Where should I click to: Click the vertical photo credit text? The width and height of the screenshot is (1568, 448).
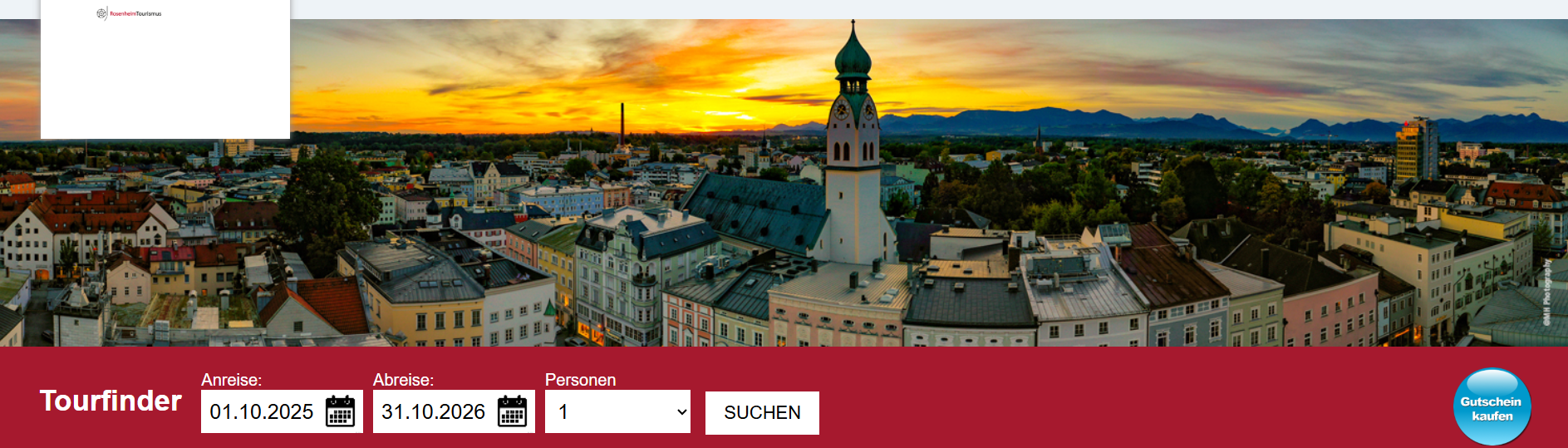coord(1546,292)
